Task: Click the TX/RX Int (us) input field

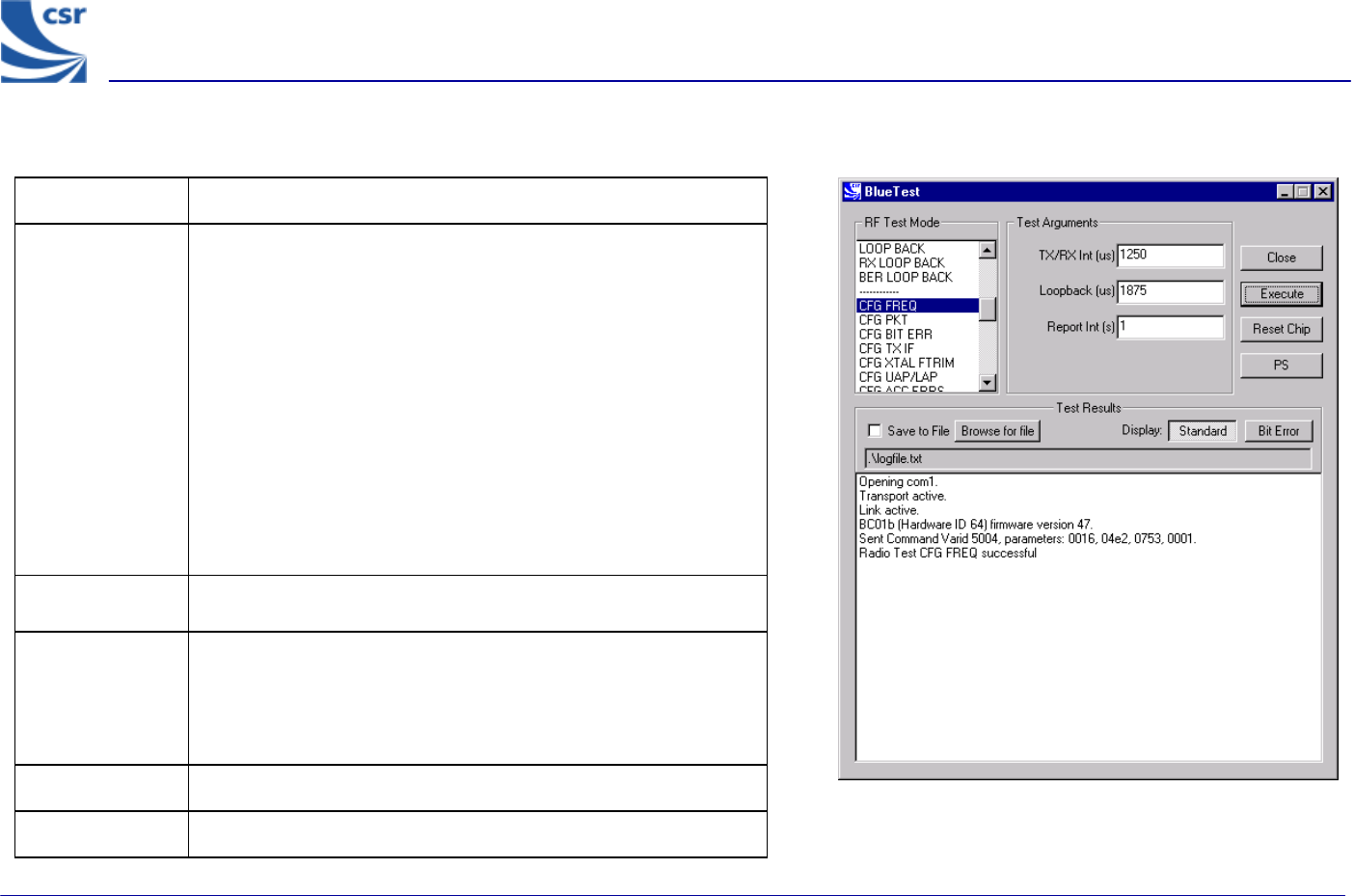Action: click(x=1170, y=255)
